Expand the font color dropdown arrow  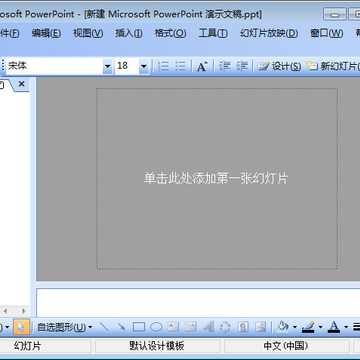pyautogui.click(x=346, y=327)
